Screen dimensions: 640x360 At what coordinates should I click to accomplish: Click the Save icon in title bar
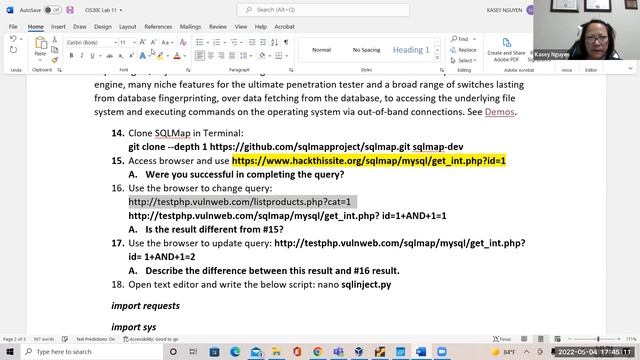click(x=70, y=10)
